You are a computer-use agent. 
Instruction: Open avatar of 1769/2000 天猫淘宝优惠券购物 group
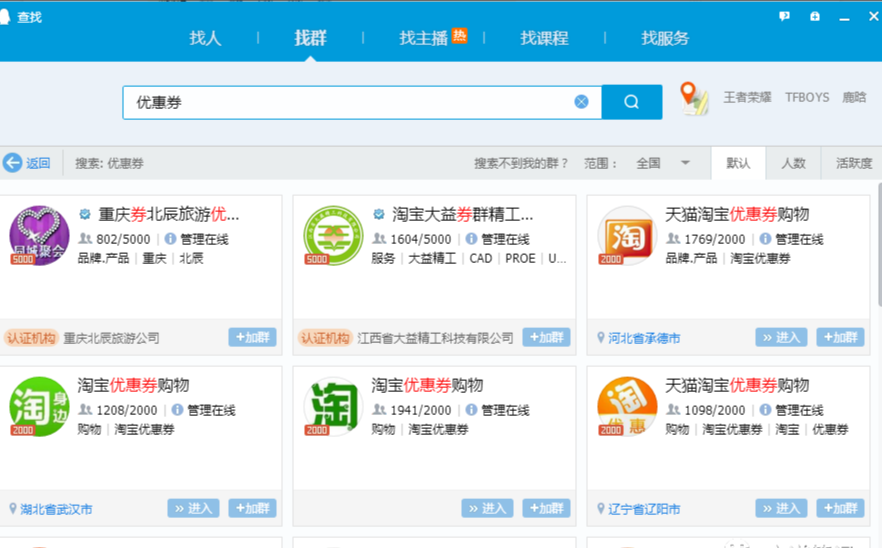coord(627,236)
